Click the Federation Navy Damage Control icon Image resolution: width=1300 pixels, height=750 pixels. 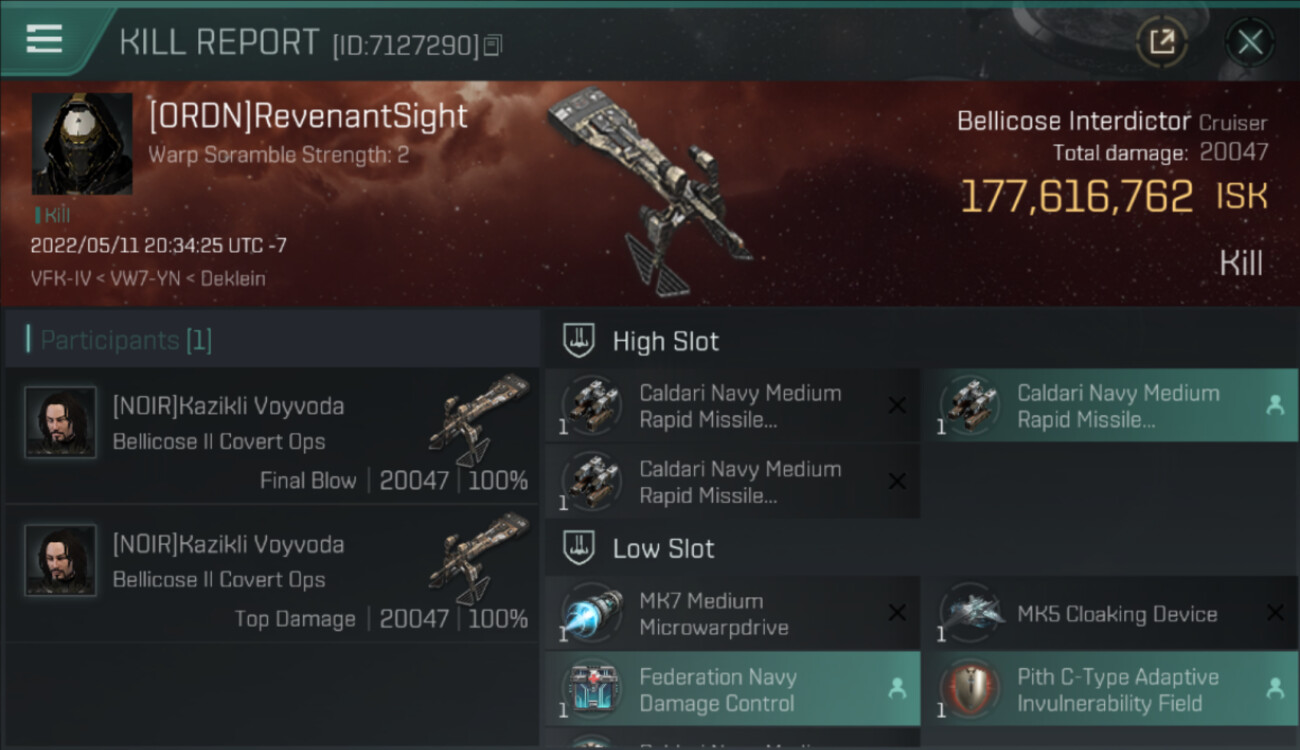592,689
